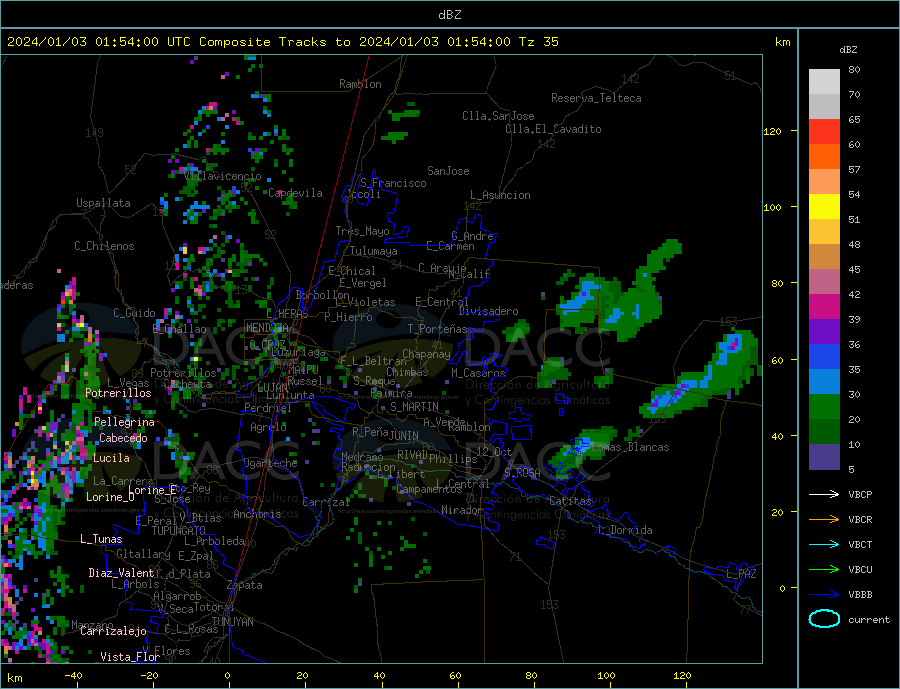Click the '-40' tick on horizontal axis
Screen dimensions: 900x689
coord(73,676)
